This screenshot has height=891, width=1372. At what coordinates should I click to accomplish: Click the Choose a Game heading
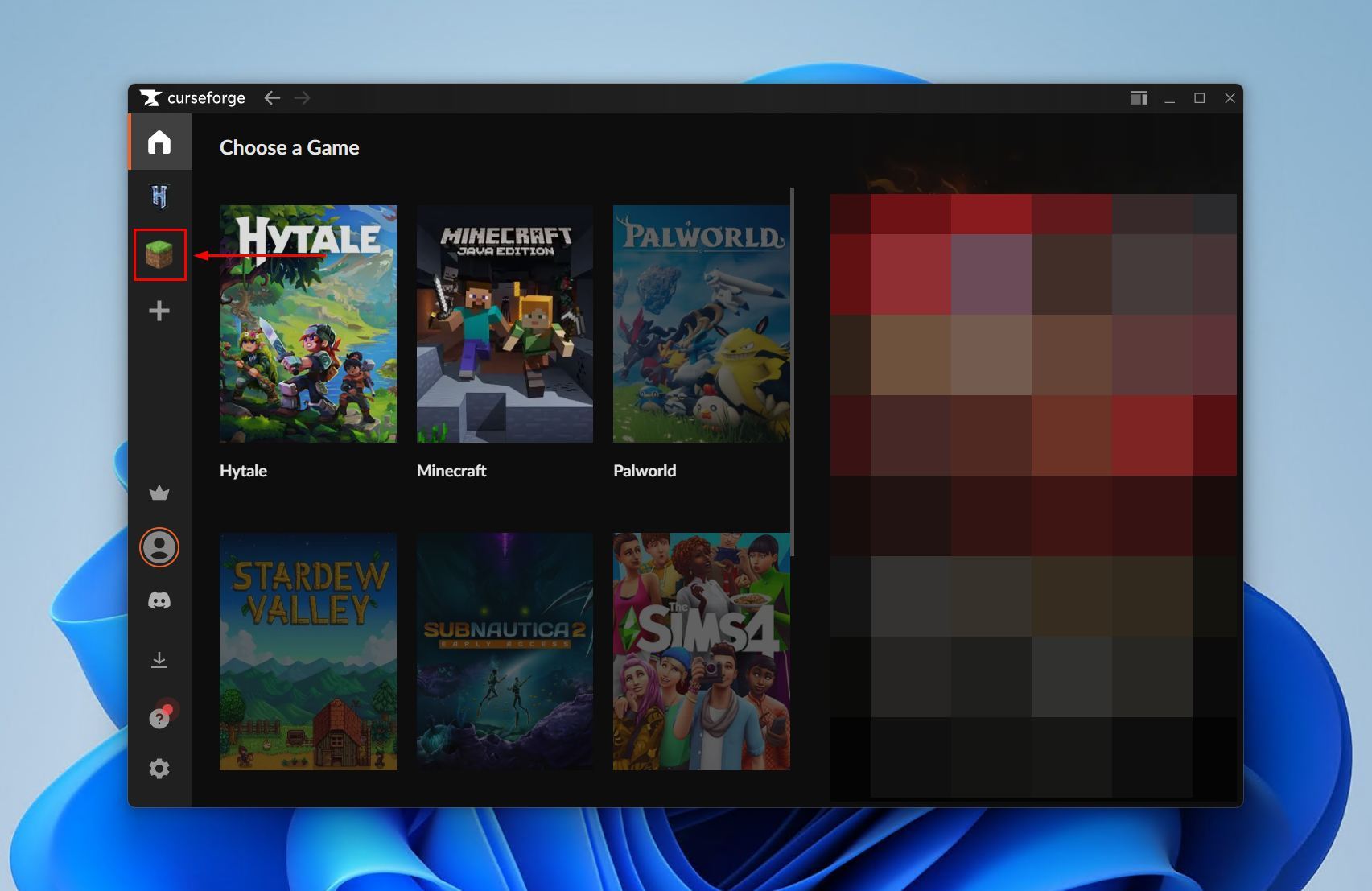(x=290, y=148)
